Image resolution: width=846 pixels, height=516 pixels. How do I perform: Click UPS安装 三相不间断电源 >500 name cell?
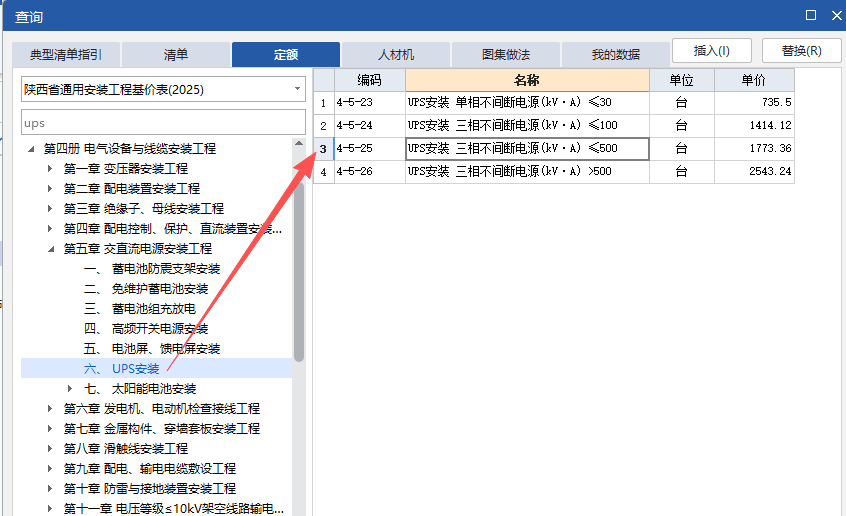[527, 172]
